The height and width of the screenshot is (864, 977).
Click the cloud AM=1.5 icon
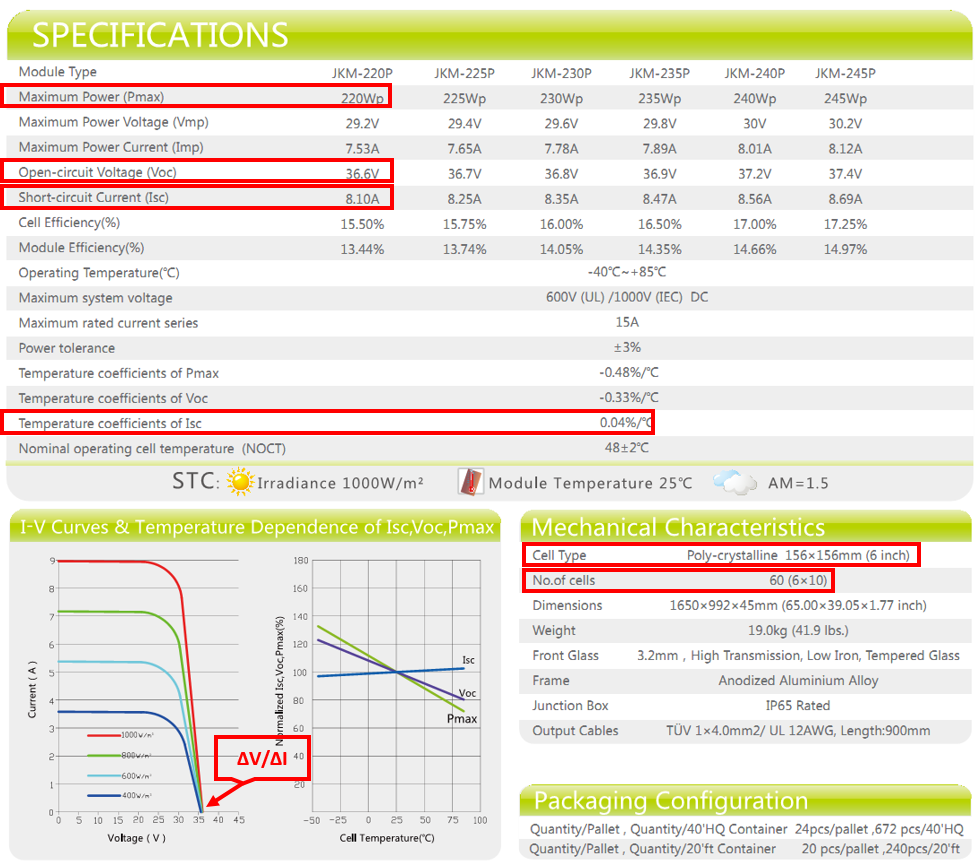pyautogui.click(x=736, y=483)
